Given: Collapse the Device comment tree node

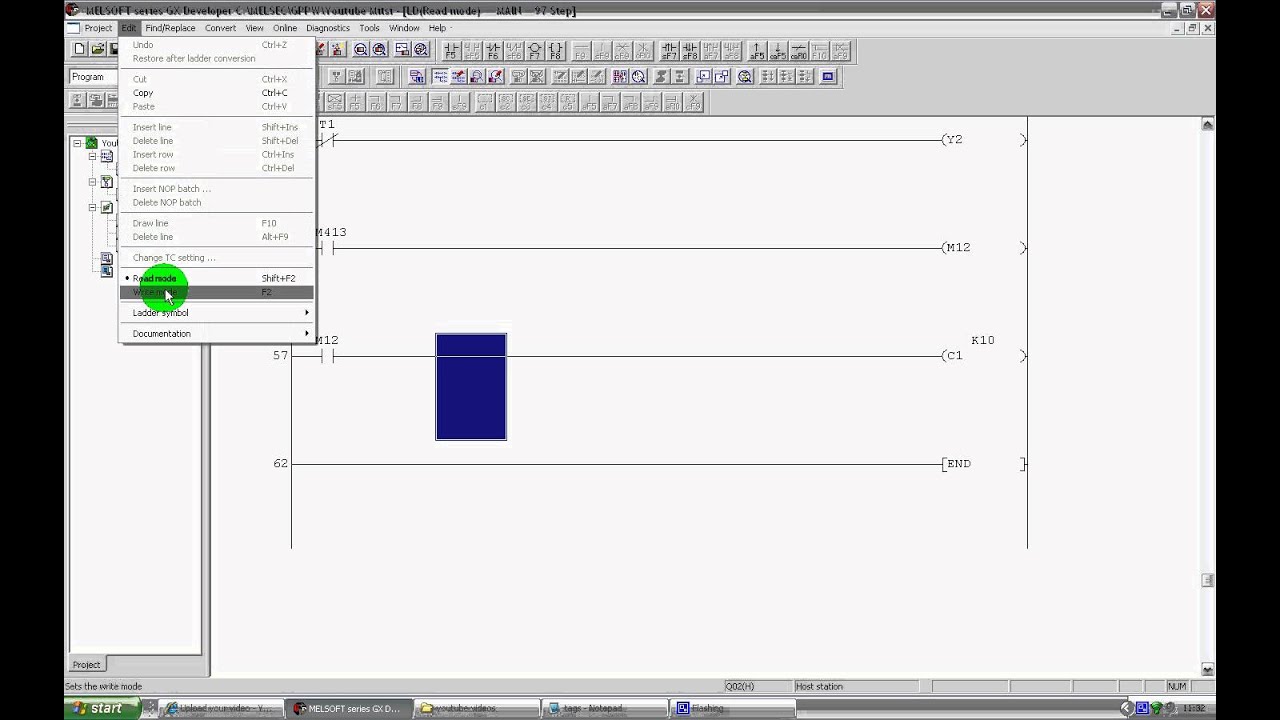Looking at the screenshot, I should pyautogui.click(x=92, y=182).
